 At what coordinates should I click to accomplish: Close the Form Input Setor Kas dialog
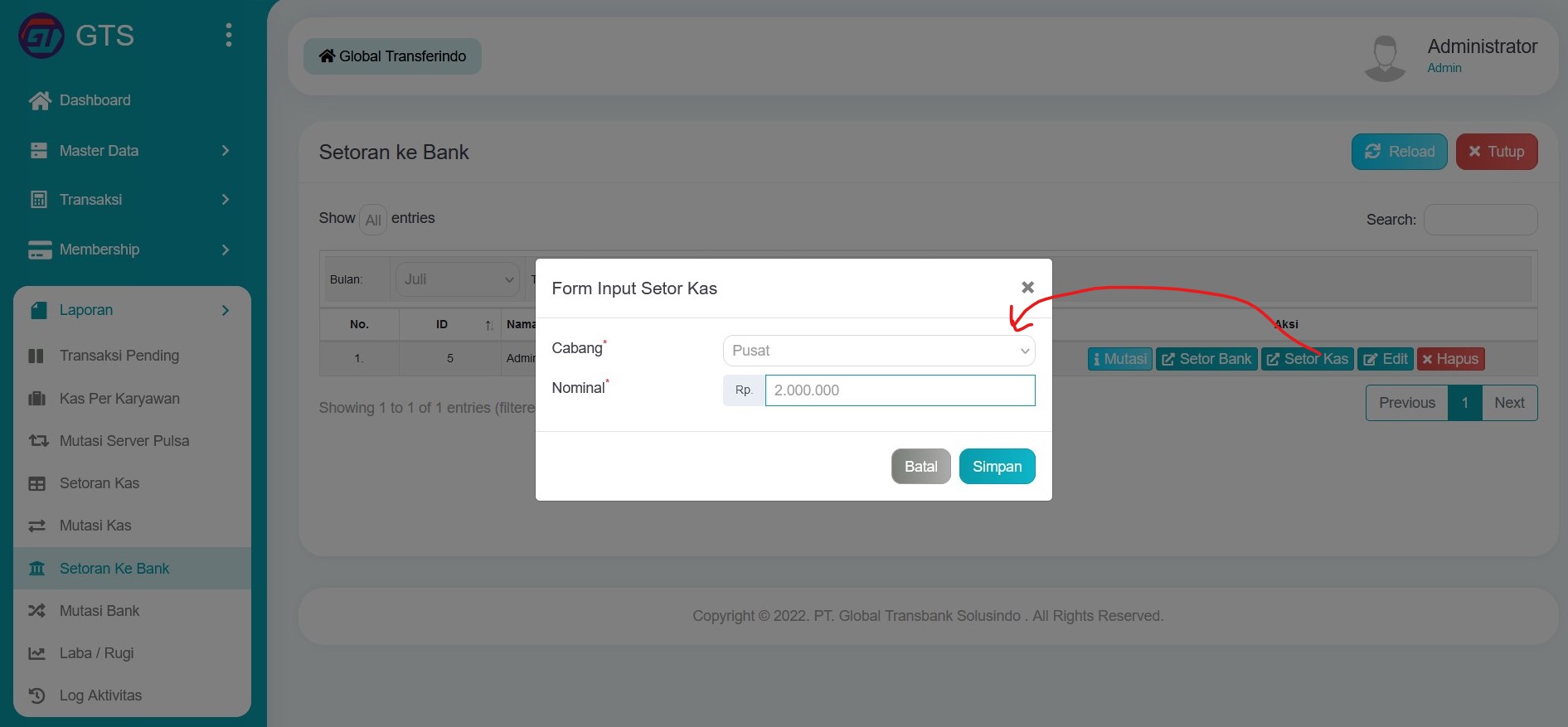(1027, 287)
